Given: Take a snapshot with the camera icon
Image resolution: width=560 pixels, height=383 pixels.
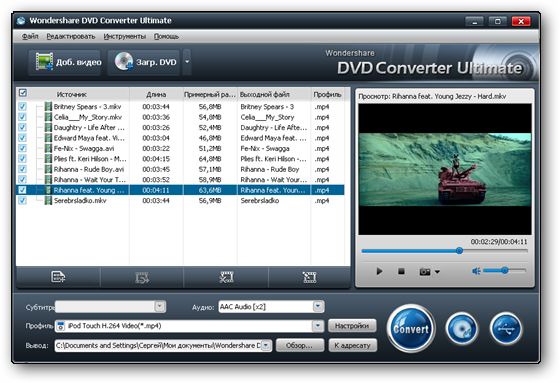Looking at the screenshot, I should coord(425,272).
